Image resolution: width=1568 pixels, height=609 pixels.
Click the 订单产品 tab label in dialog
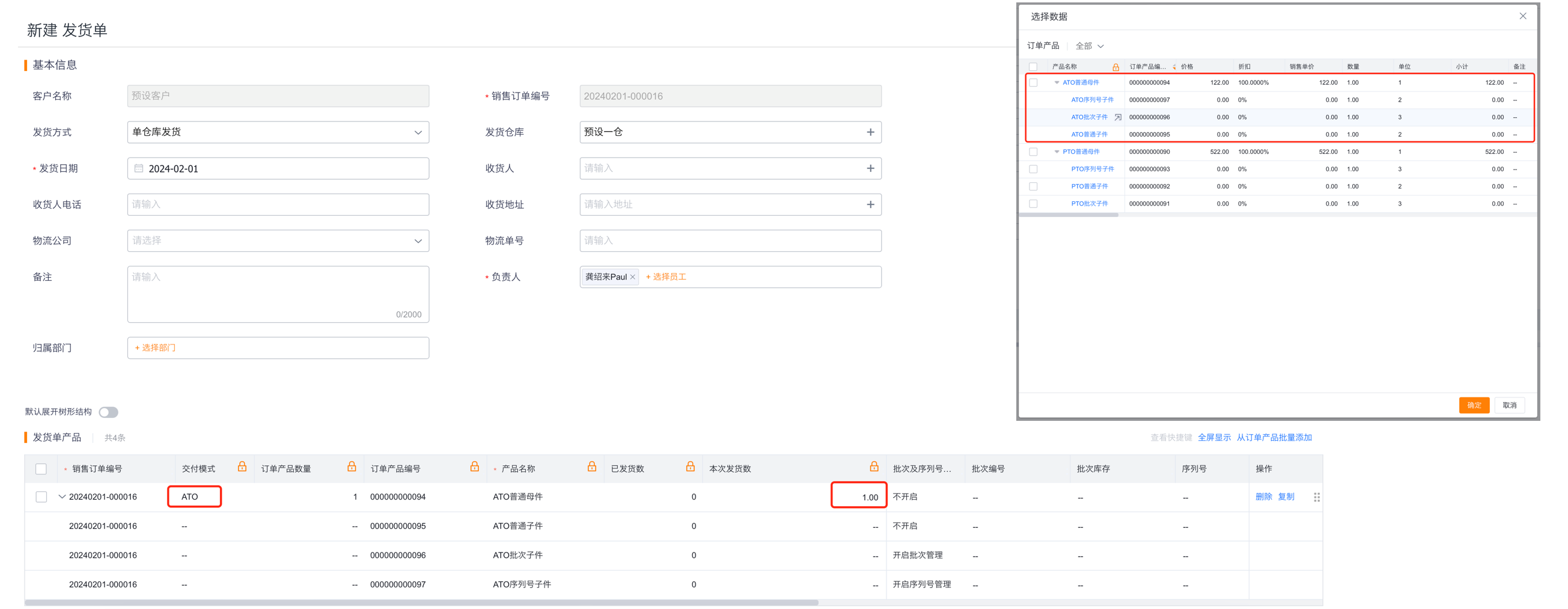1043,46
